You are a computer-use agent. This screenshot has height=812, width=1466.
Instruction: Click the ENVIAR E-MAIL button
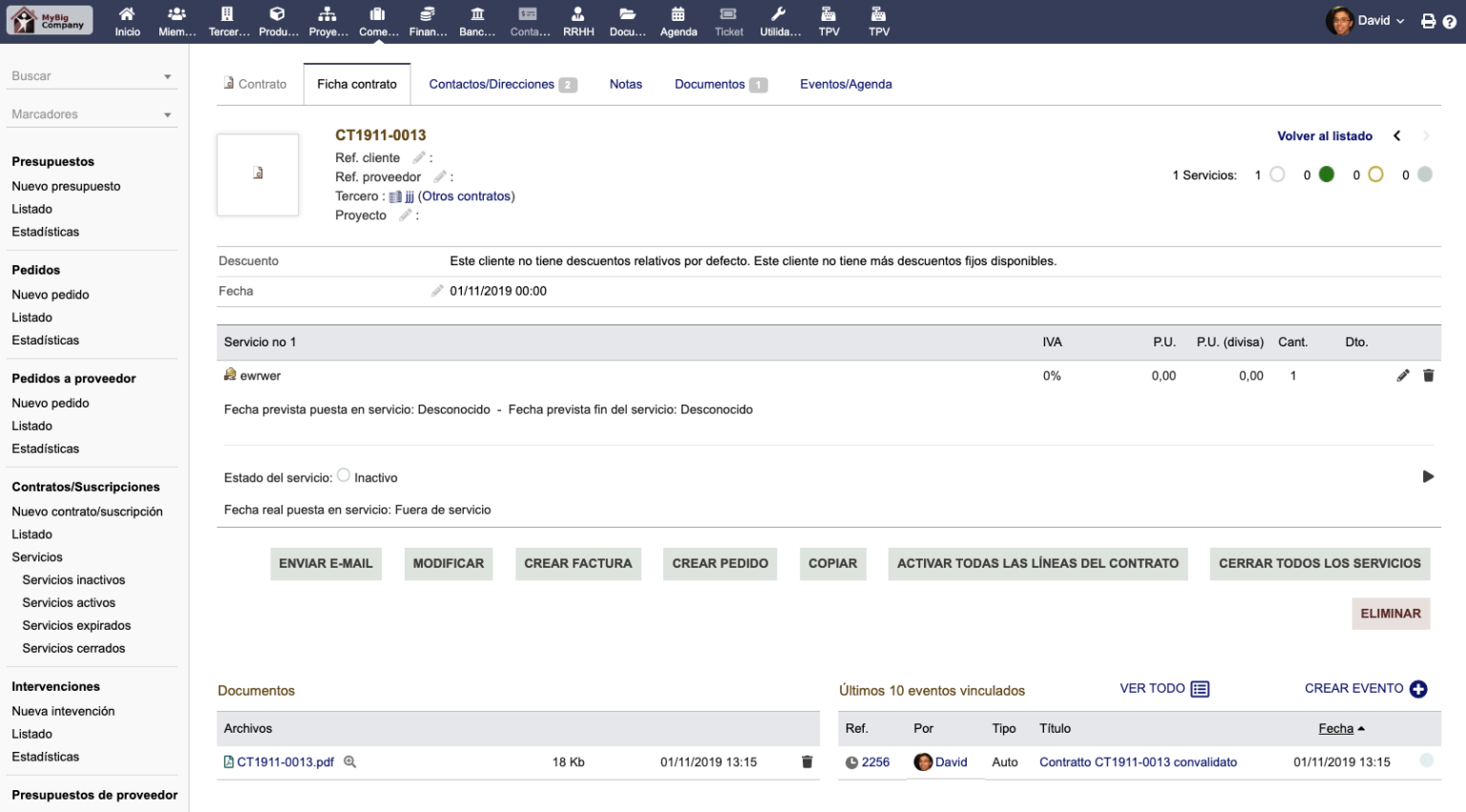(x=325, y=564)
